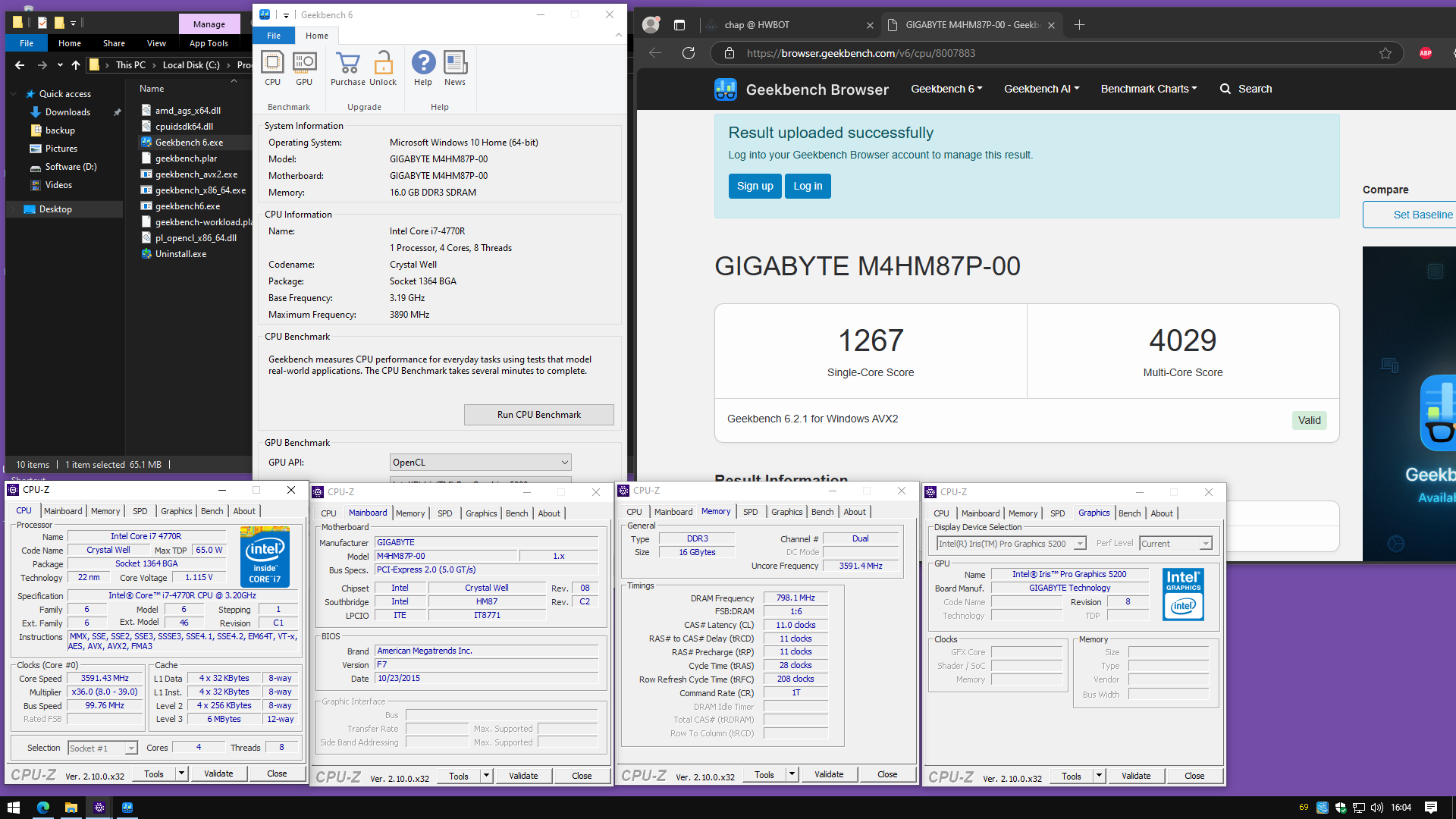The width and height of the screenshot is (1456, 819).
Task: Expand the Geekbench AI browser menu
Action: pos(1041,89)
